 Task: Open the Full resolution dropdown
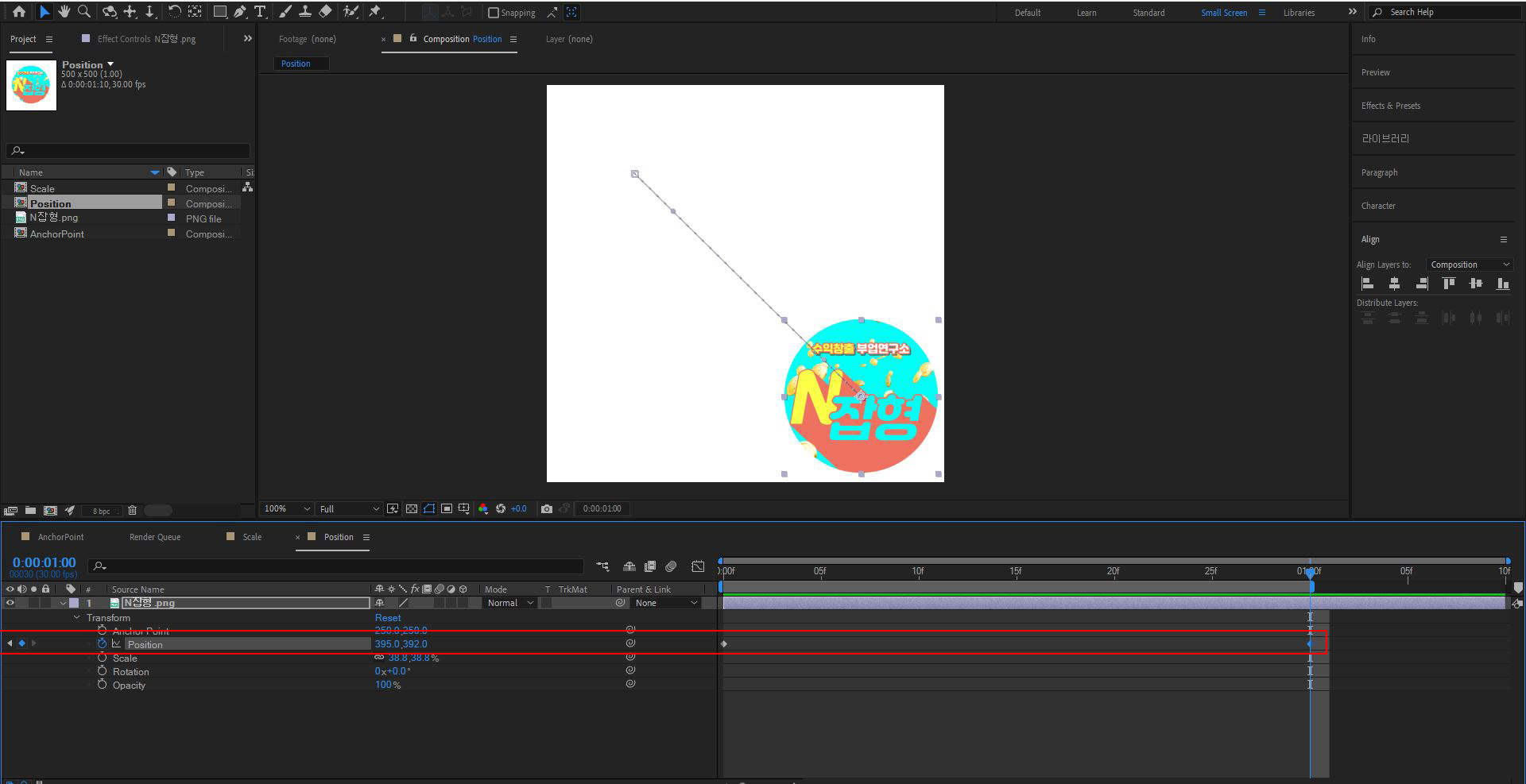click(x=349, y=508)
